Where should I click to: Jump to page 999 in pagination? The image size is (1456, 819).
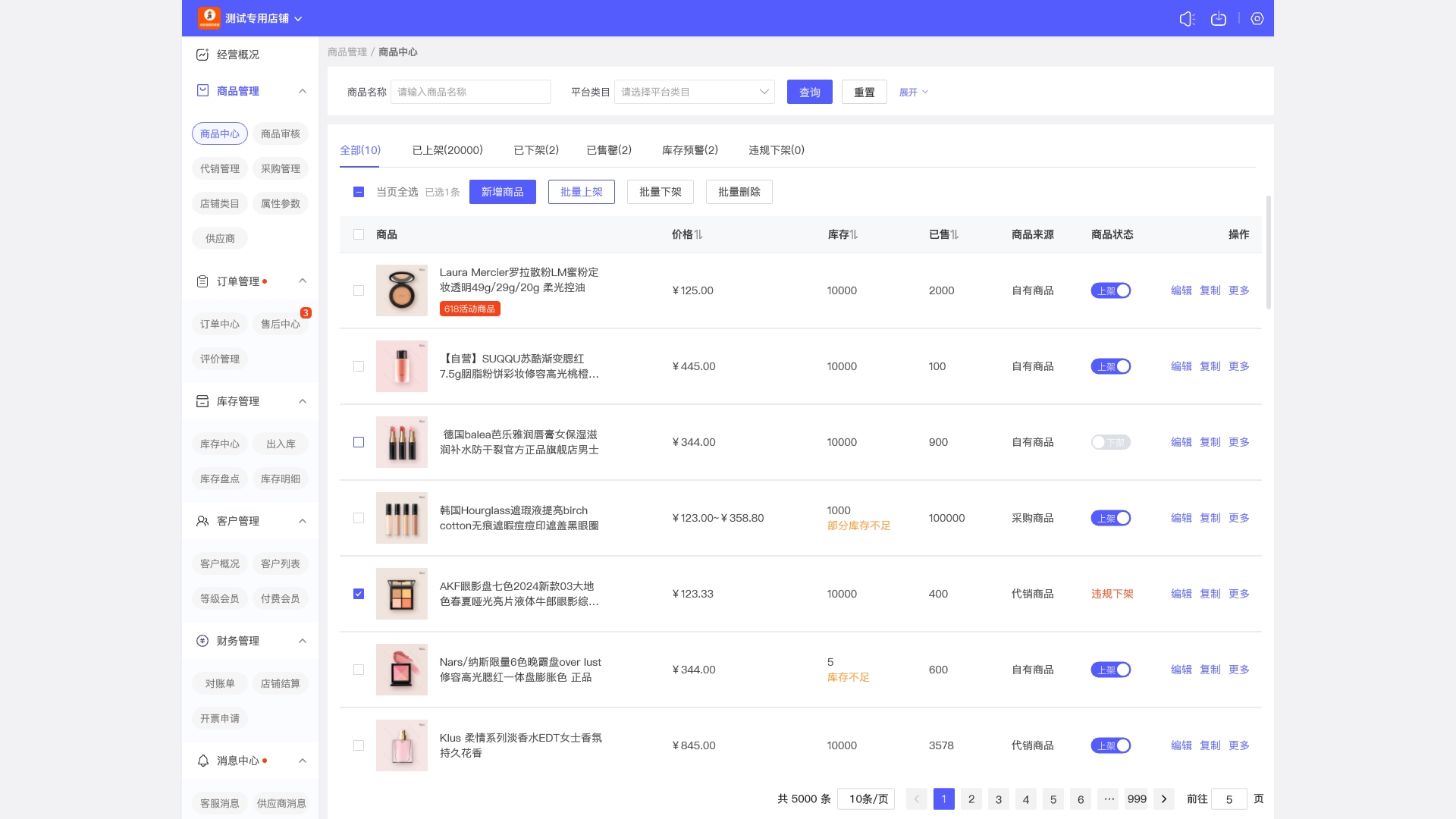pyautogui.click(x=1136, y=799)
